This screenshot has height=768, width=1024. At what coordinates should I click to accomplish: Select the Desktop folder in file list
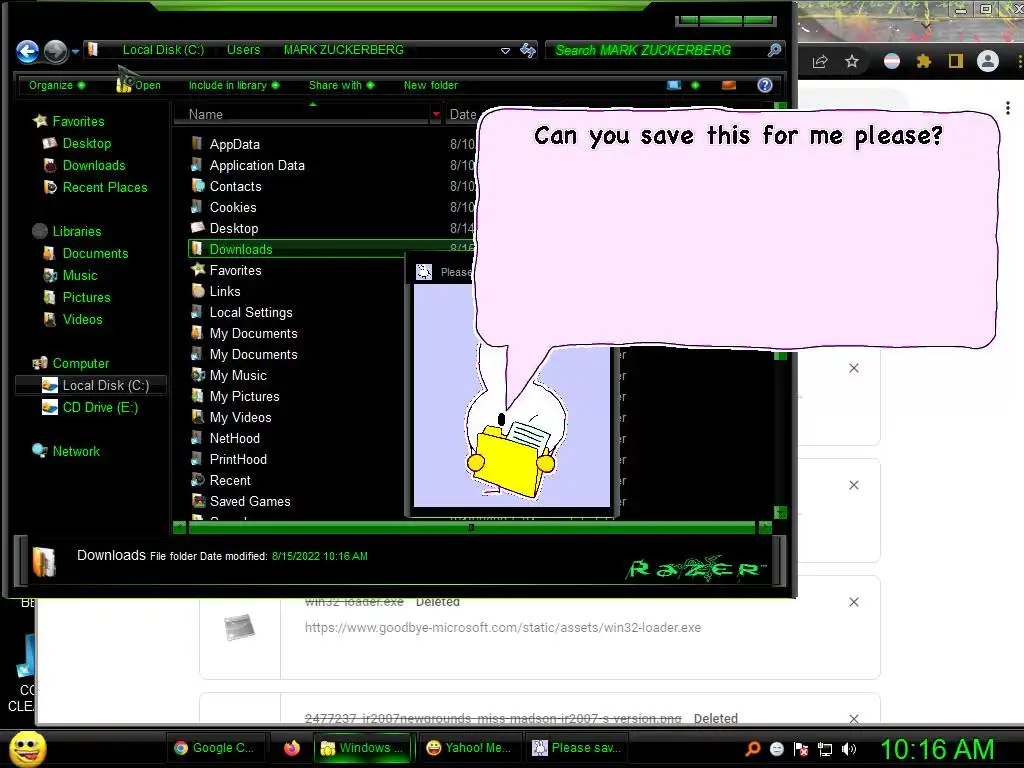tap(234, 229)
